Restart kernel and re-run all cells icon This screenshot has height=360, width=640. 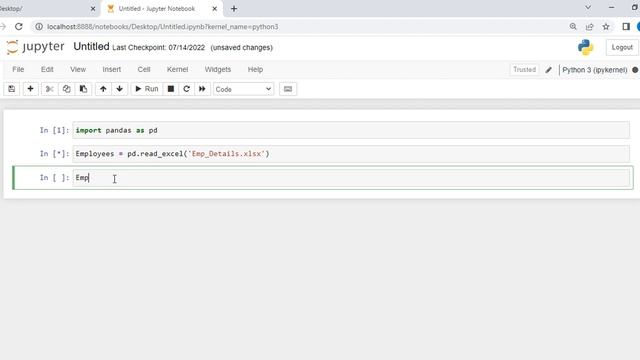point(202,89)
